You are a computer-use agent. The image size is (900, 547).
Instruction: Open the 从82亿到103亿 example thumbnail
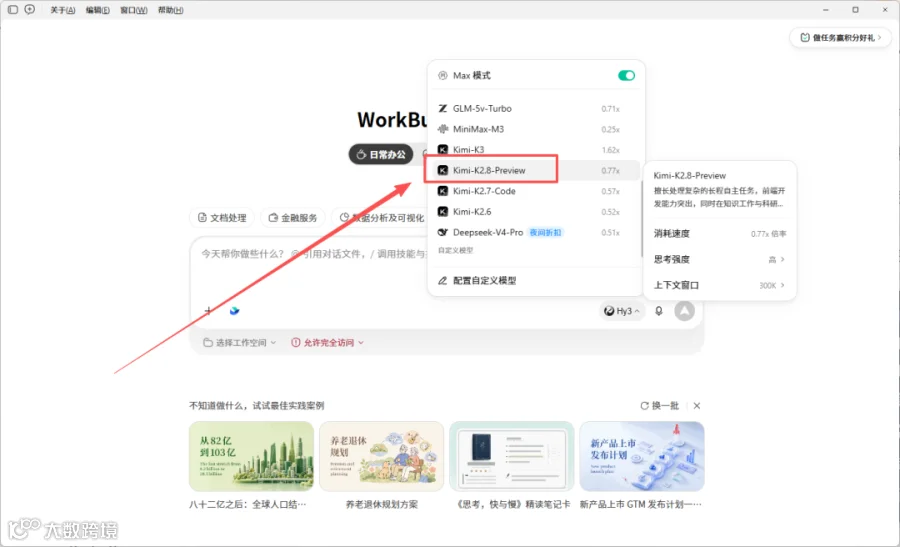251,456
